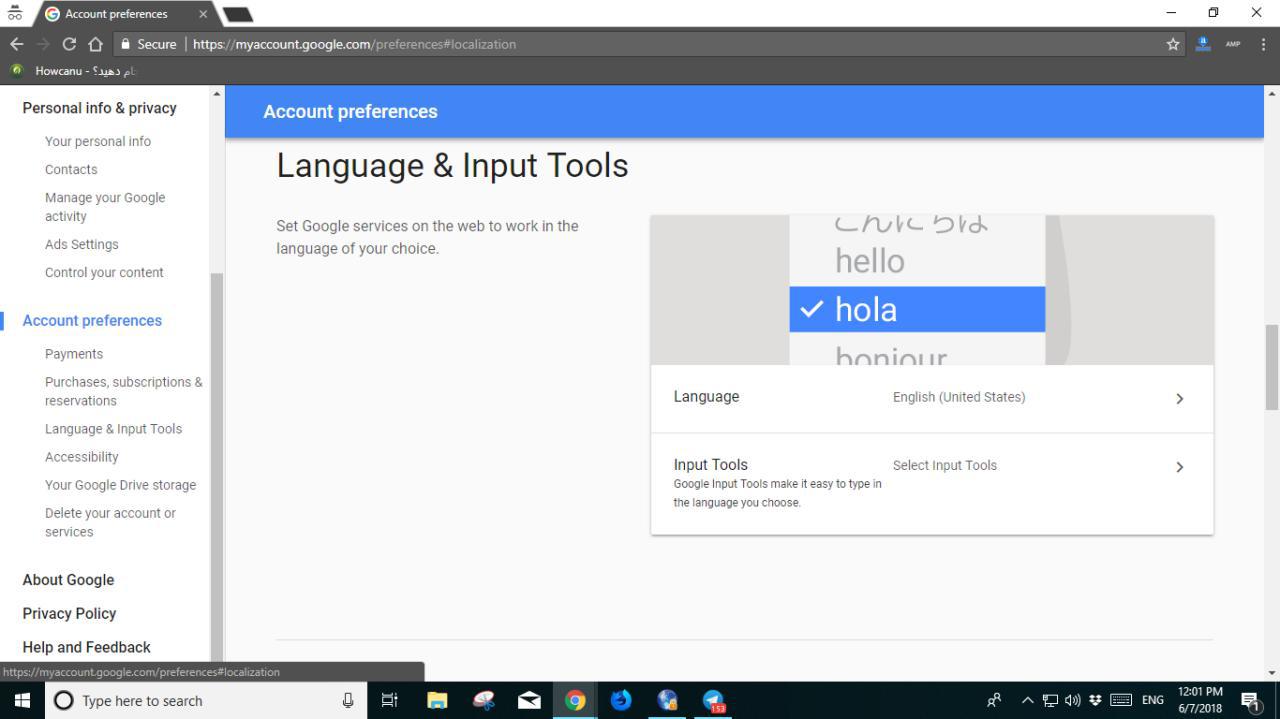Open Accessibility in the sidebar
The width and height of the screenshot is (1280, 719).
click(x=81, y=457)
